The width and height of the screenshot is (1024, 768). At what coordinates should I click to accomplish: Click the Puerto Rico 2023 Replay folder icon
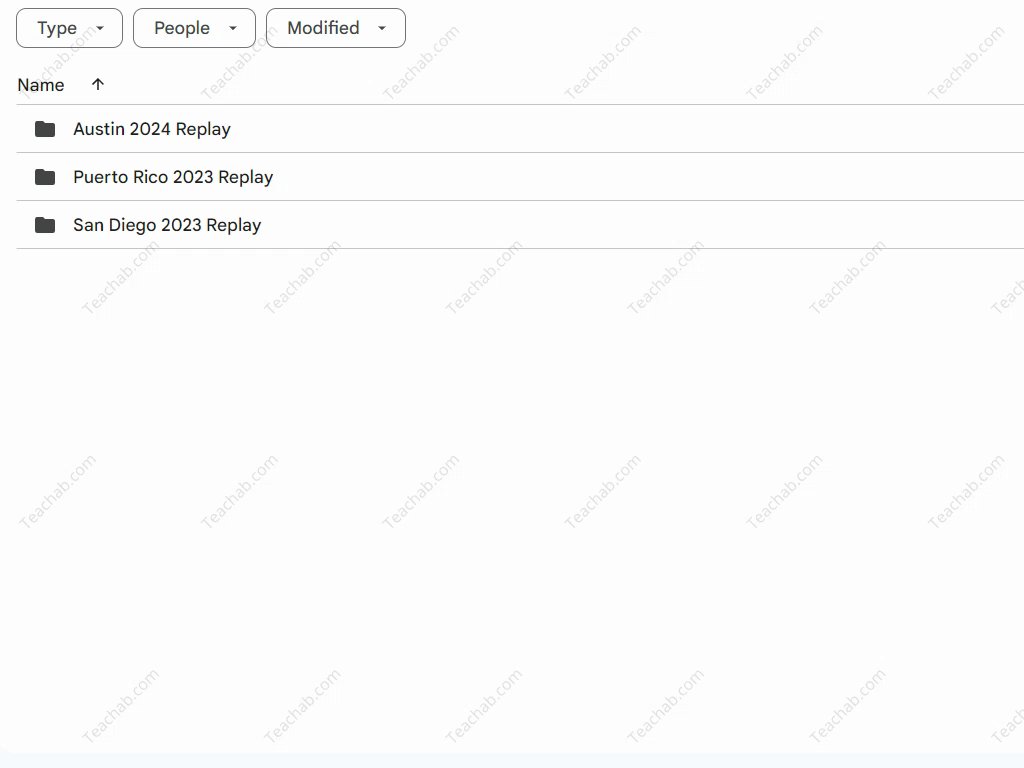click(45, 177)
